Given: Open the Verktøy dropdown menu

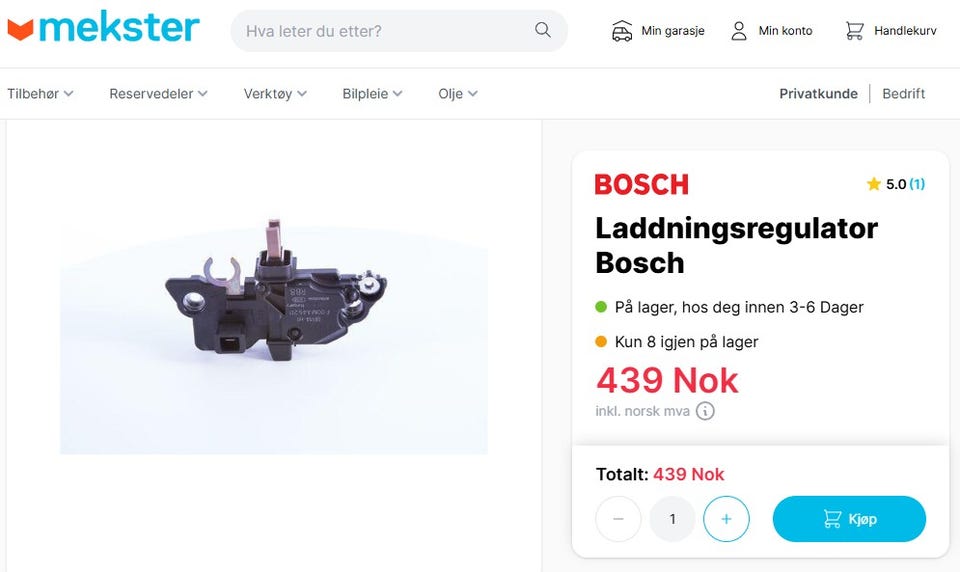Looking at the screenshot, I should click(275, 94).
